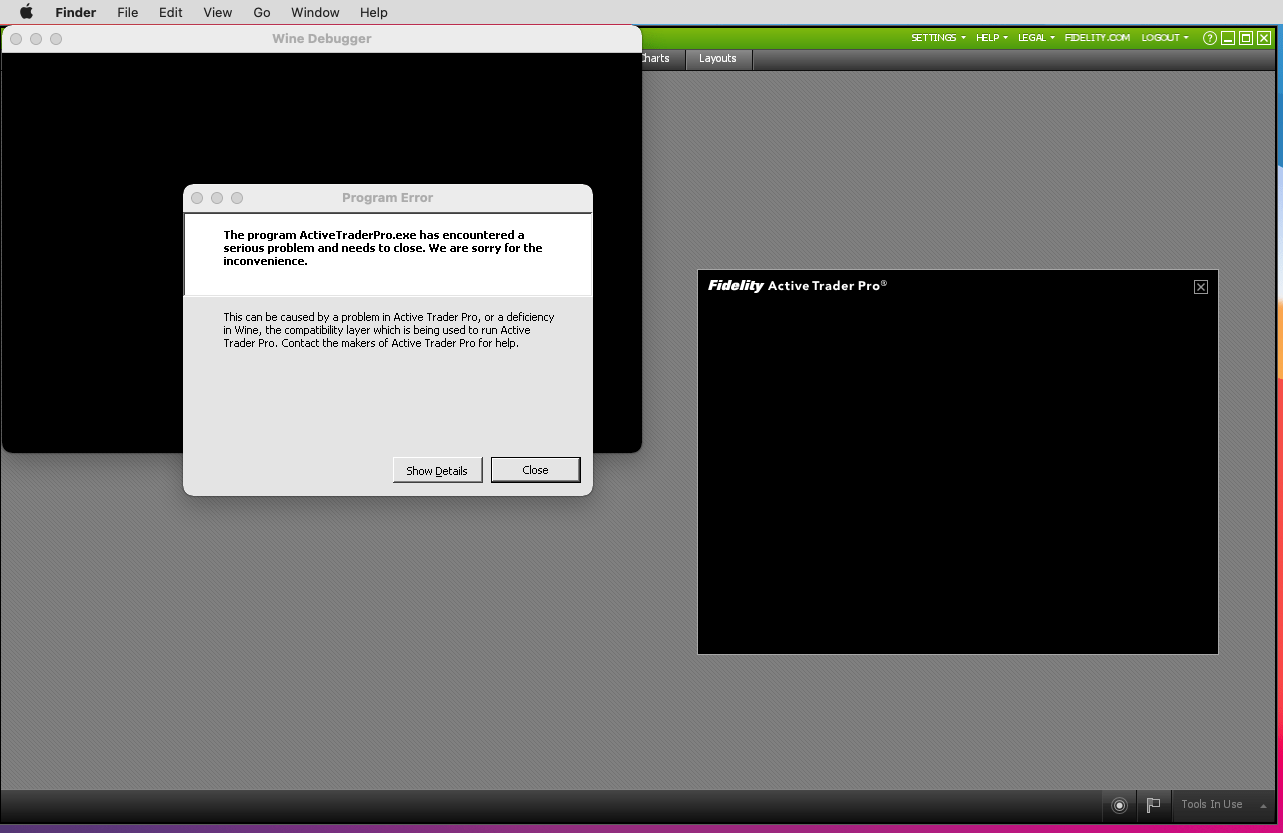Image resolution: width=1283 pixels, height=833 pixels.
Task: Expand the SETTINGS dropdown in Active Trader Pro
Action: 938,38
